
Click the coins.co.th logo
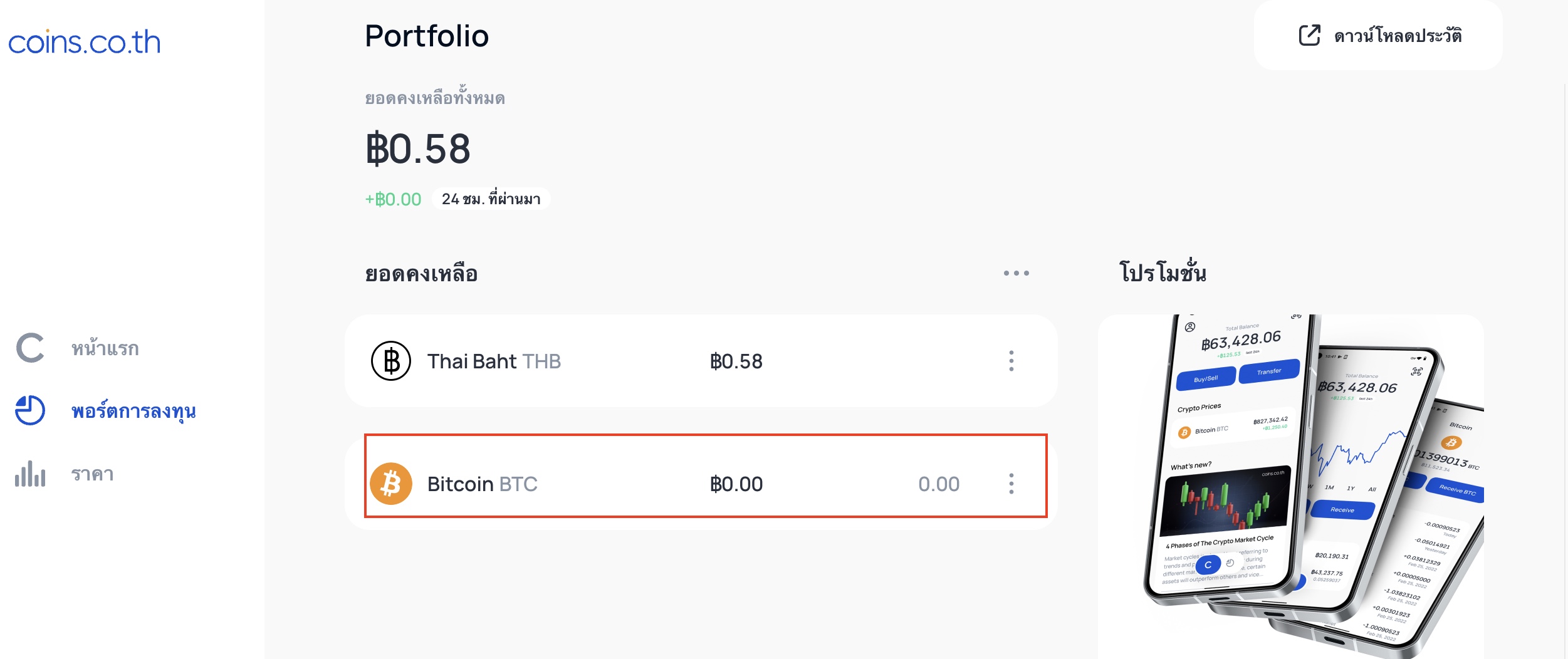84,42
